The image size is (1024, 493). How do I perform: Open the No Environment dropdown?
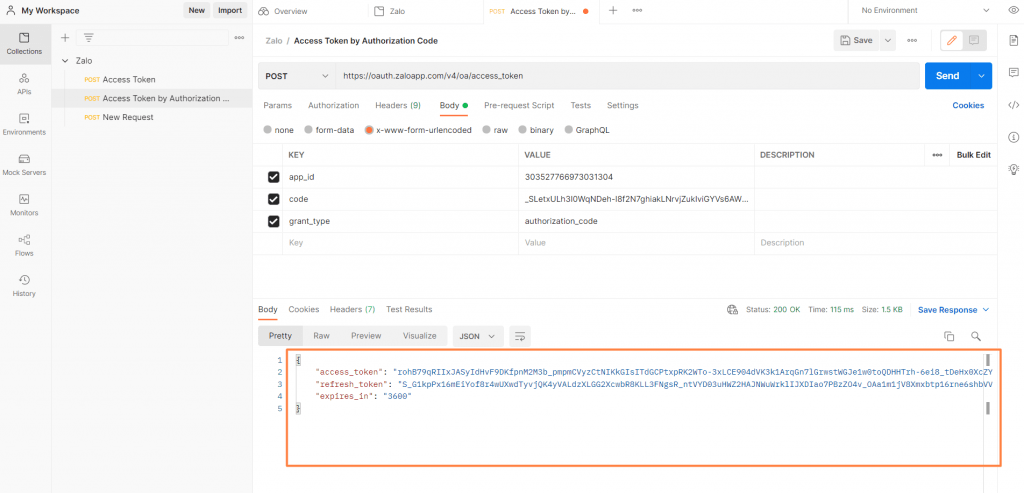pos(923,10)
